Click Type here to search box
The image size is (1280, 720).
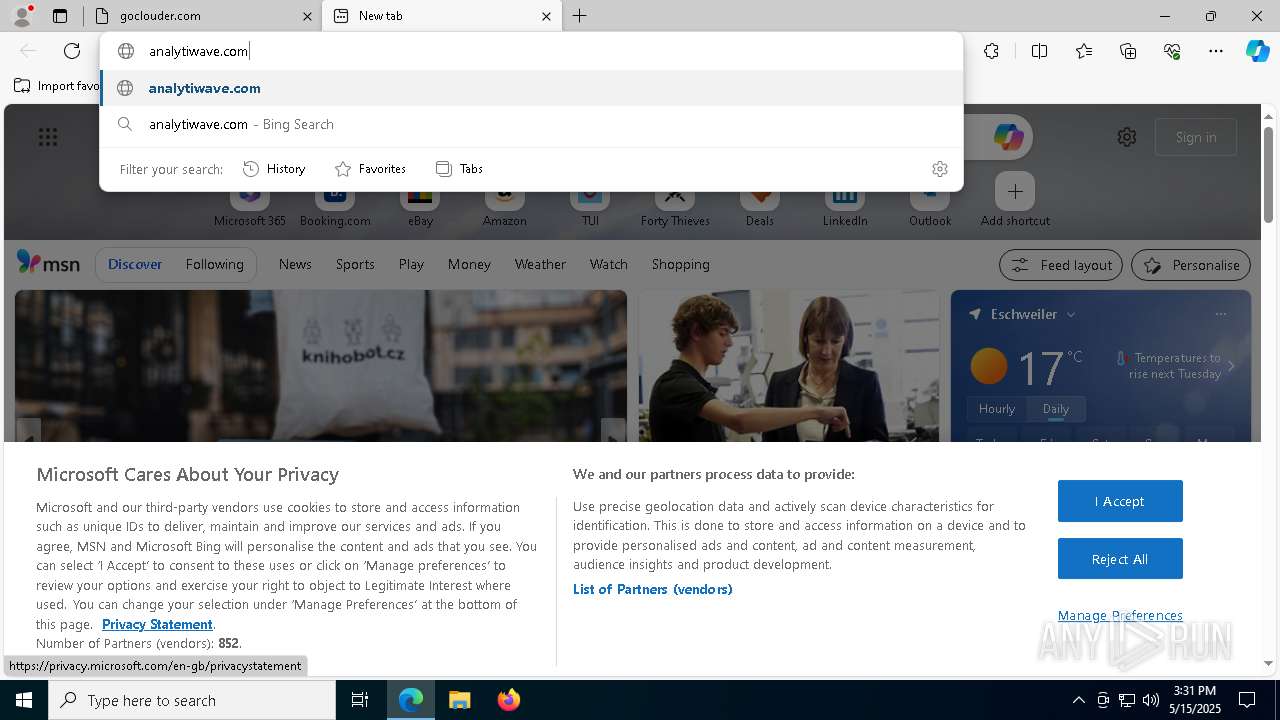[192, 700]
